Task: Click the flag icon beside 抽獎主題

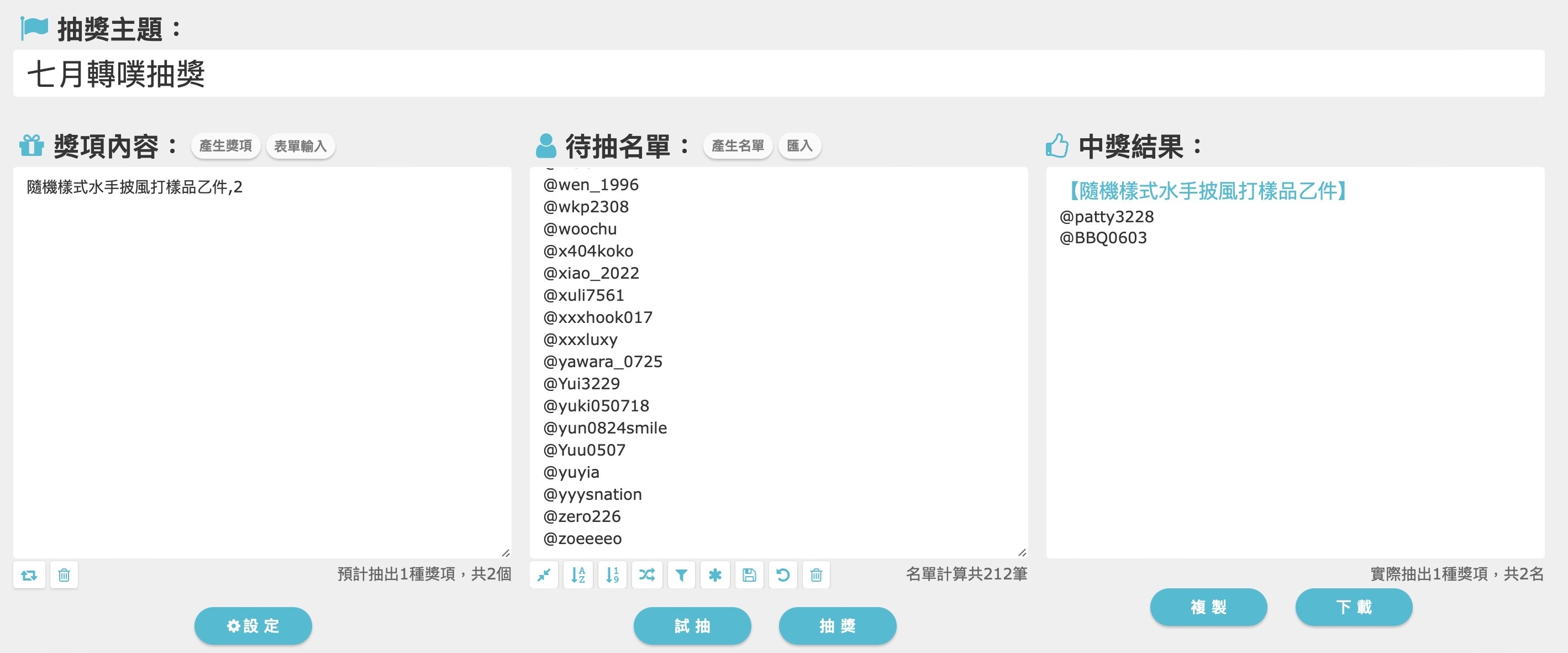Action: (34, 28)
